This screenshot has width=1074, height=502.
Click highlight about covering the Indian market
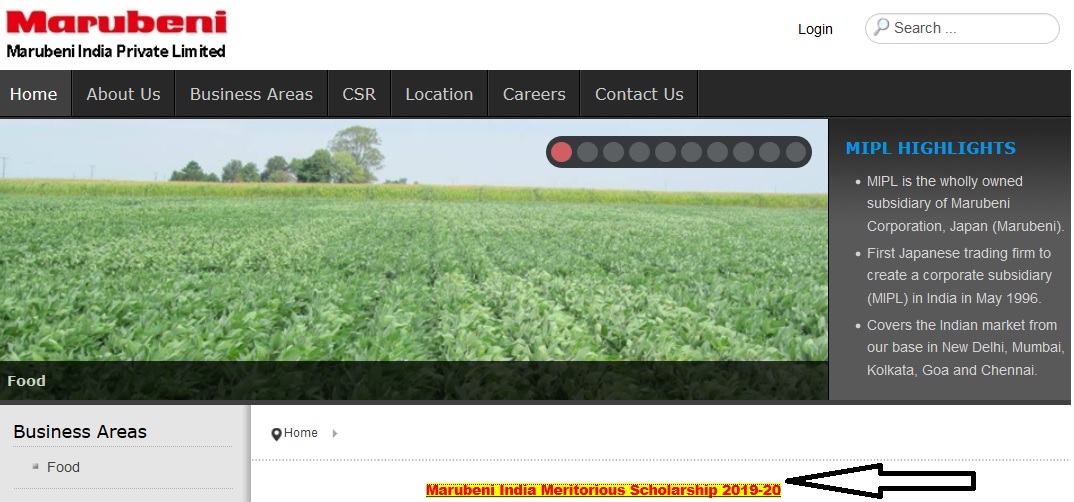click(964, 347)
